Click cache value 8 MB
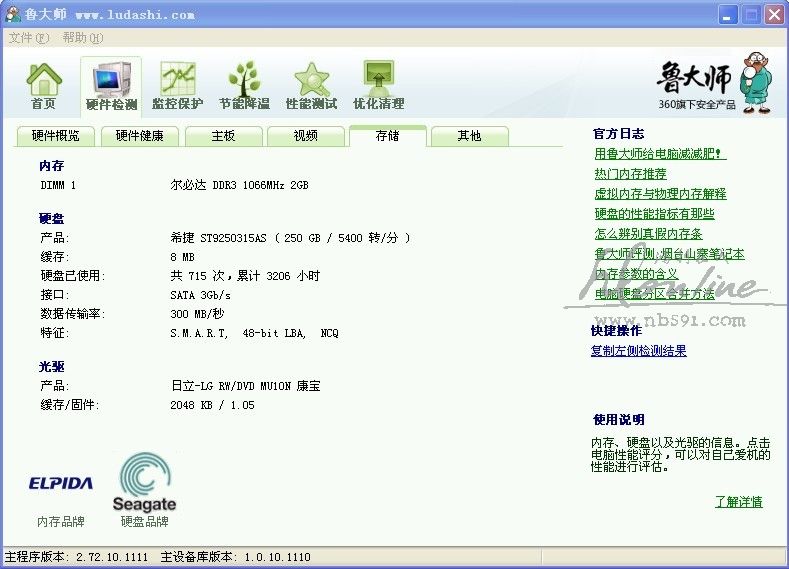This screenshot has width=789, height=569. [x=182, y=257]
